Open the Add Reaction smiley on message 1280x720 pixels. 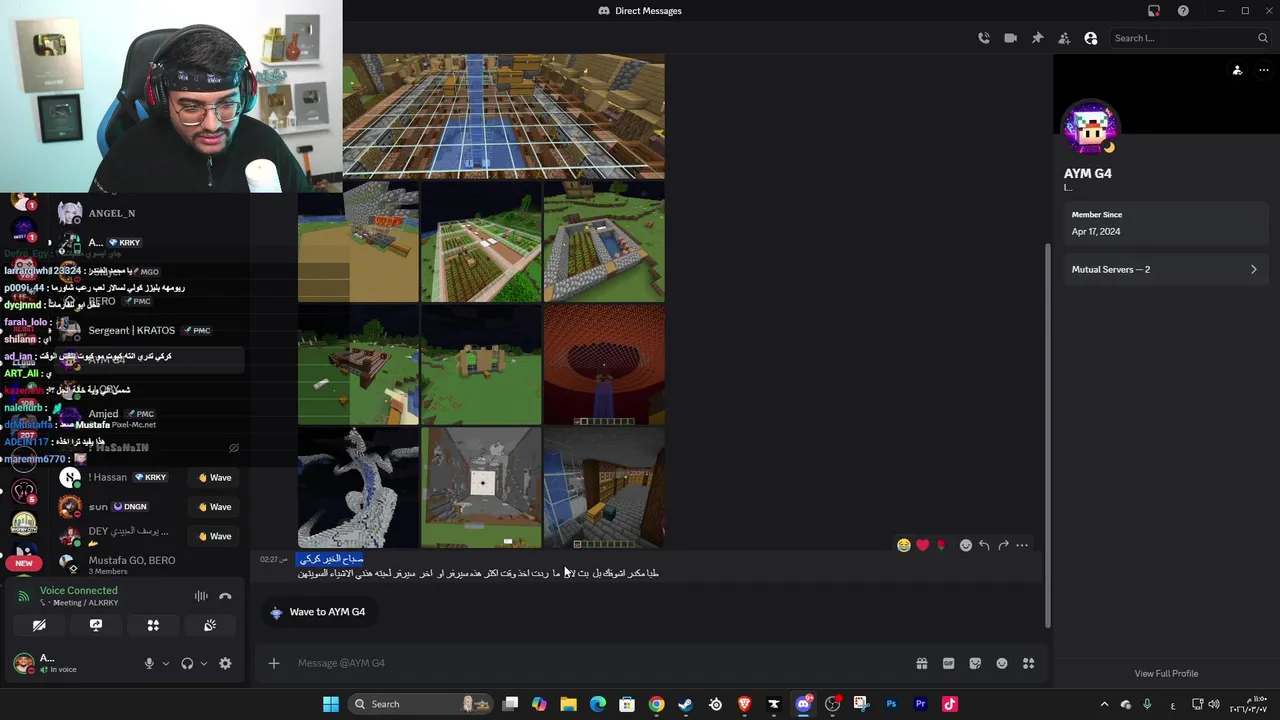click(x=965, y=545)
